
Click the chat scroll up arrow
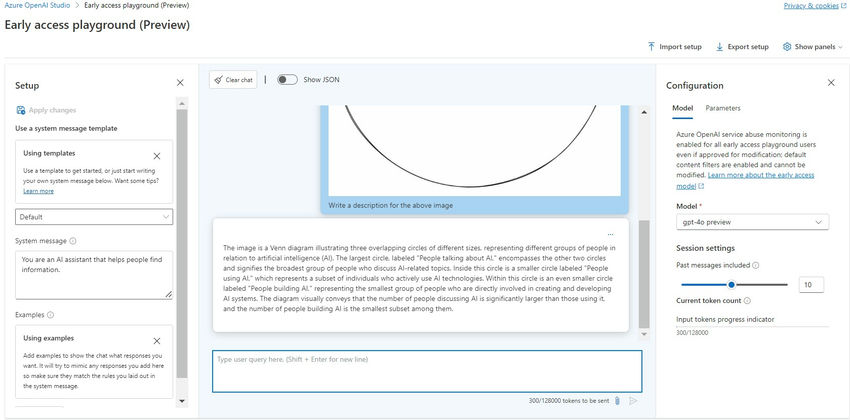click(644, 112)
